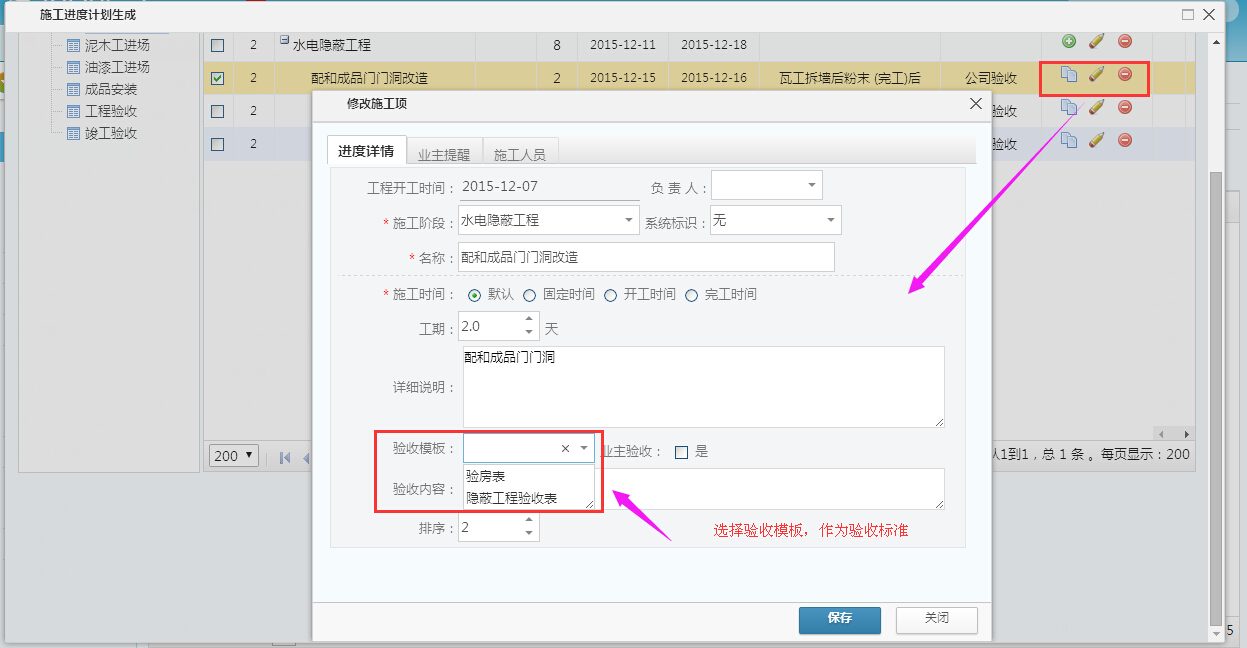
Task: Open the 200 page-size dropdown
Action: [233, 455]
